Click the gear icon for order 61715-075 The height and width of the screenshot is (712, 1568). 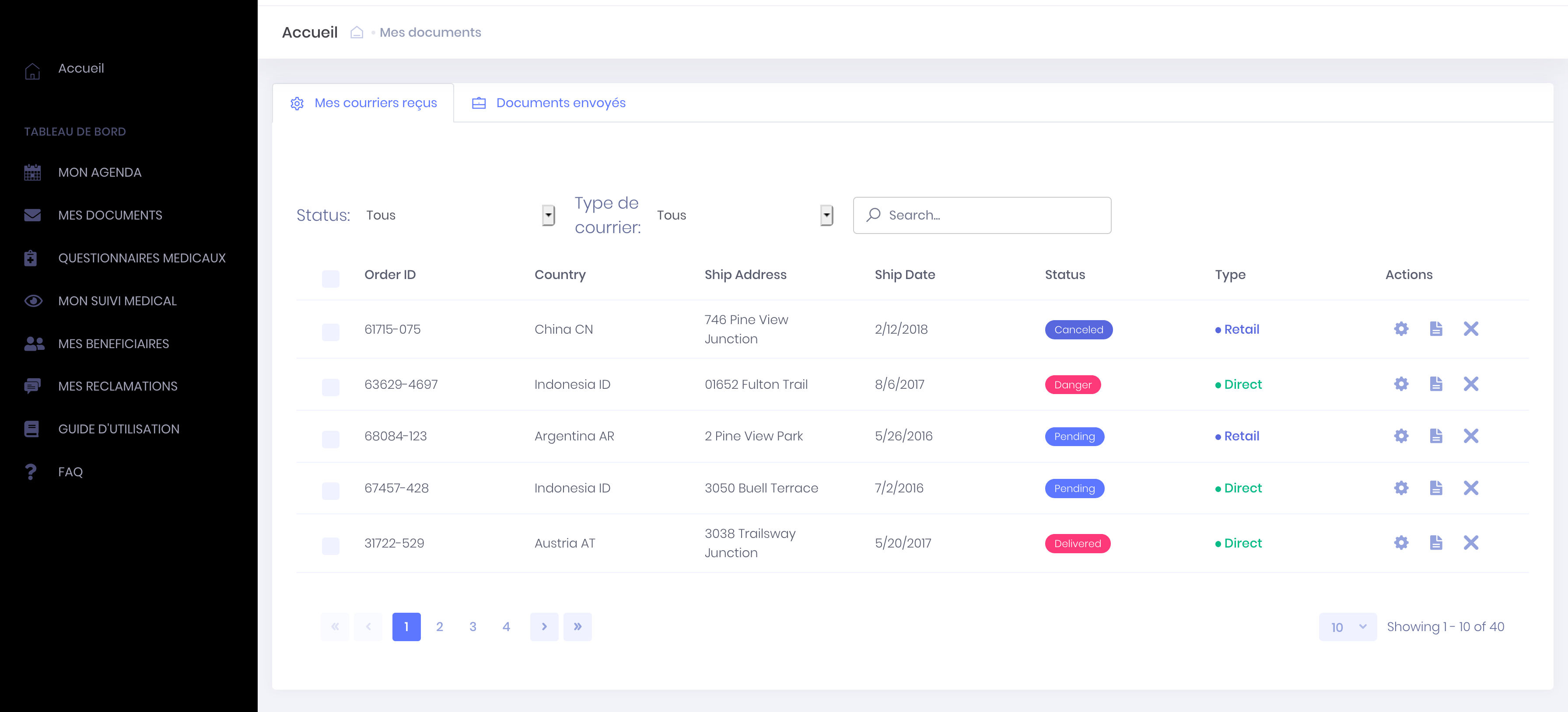click(1400, 329)
